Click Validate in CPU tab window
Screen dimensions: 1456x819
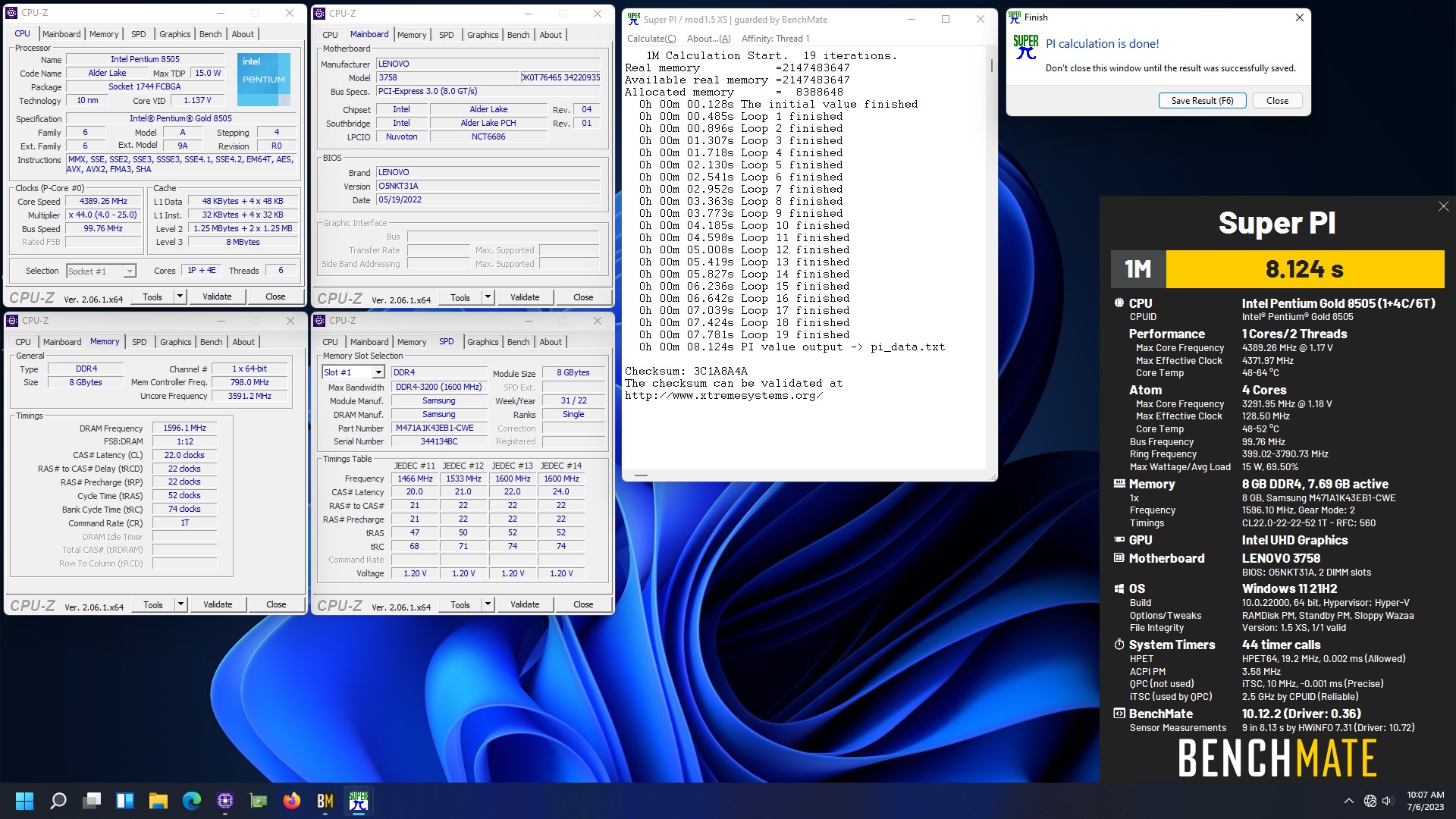(217, 297)
